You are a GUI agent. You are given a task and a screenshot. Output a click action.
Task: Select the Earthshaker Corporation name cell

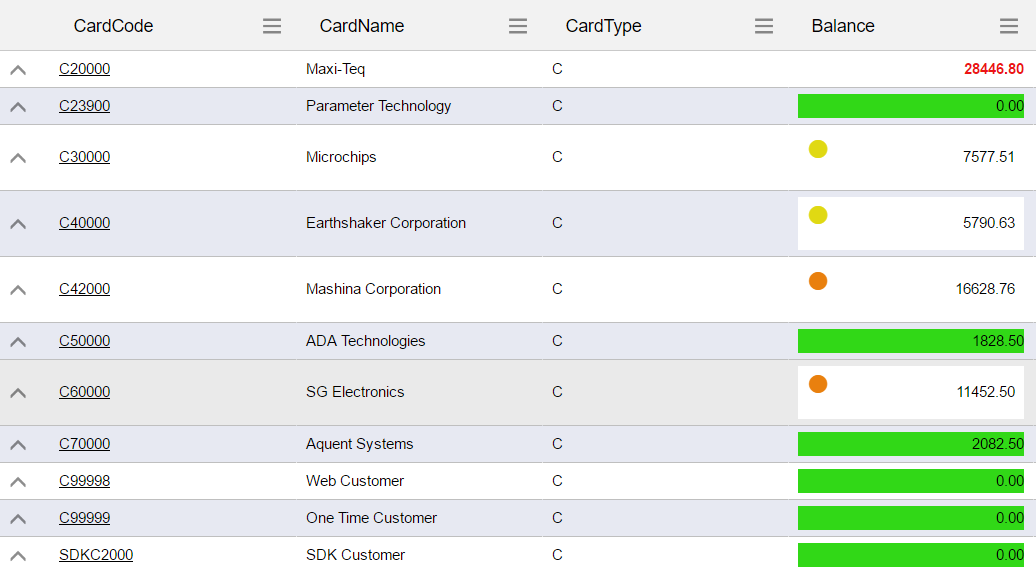pyautogui.click(x=386, y=223)
